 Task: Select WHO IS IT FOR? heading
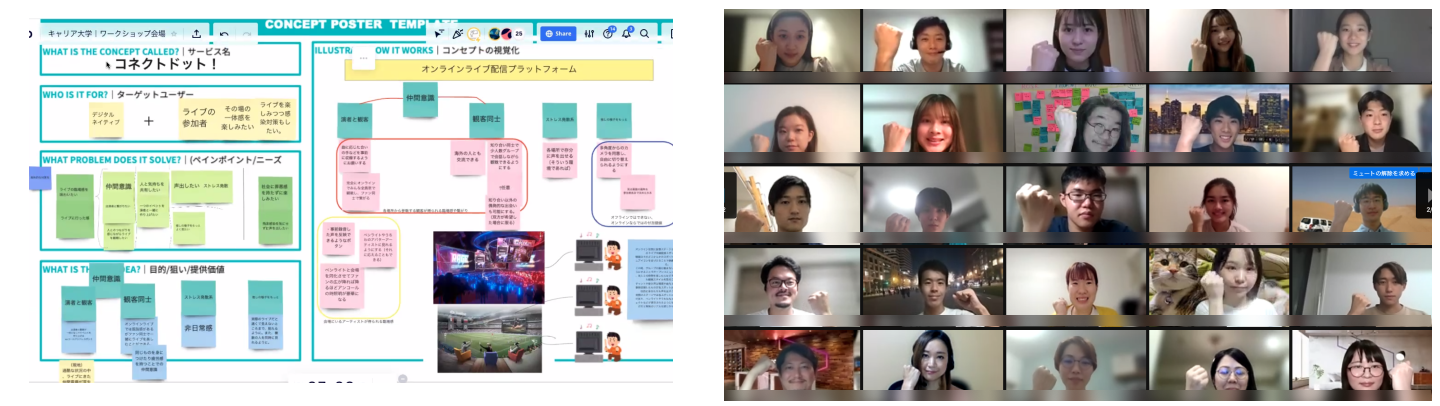(77, 95)
